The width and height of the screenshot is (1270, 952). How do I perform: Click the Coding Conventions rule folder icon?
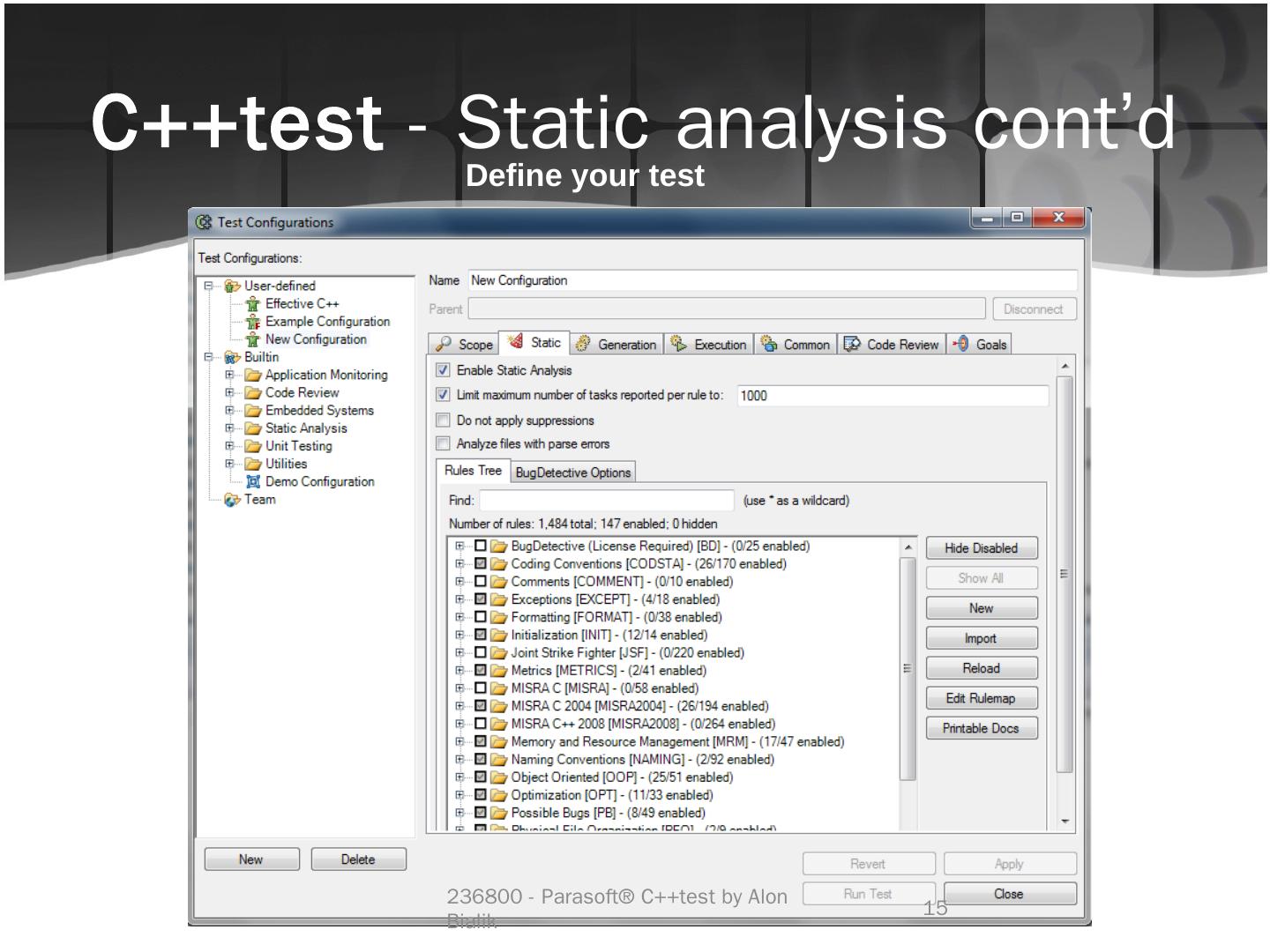499,564
